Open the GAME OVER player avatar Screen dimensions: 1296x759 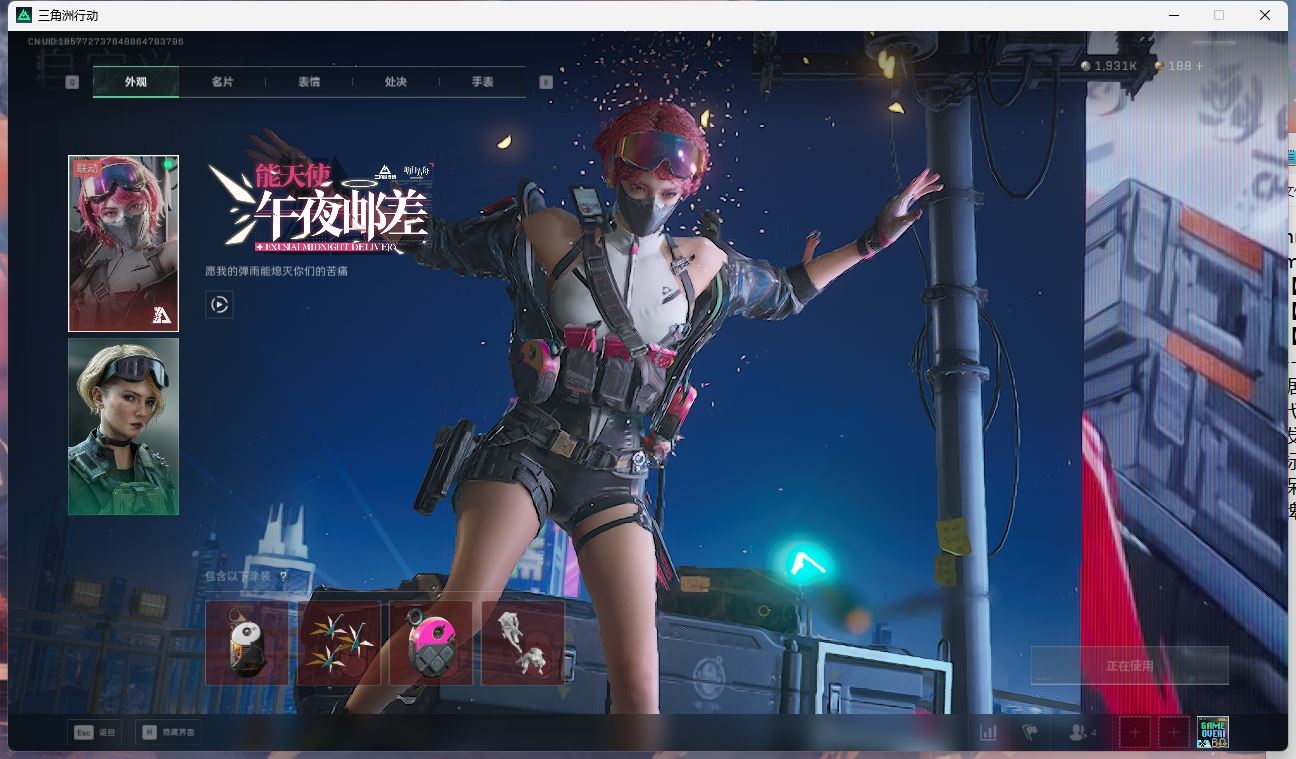1212,732
